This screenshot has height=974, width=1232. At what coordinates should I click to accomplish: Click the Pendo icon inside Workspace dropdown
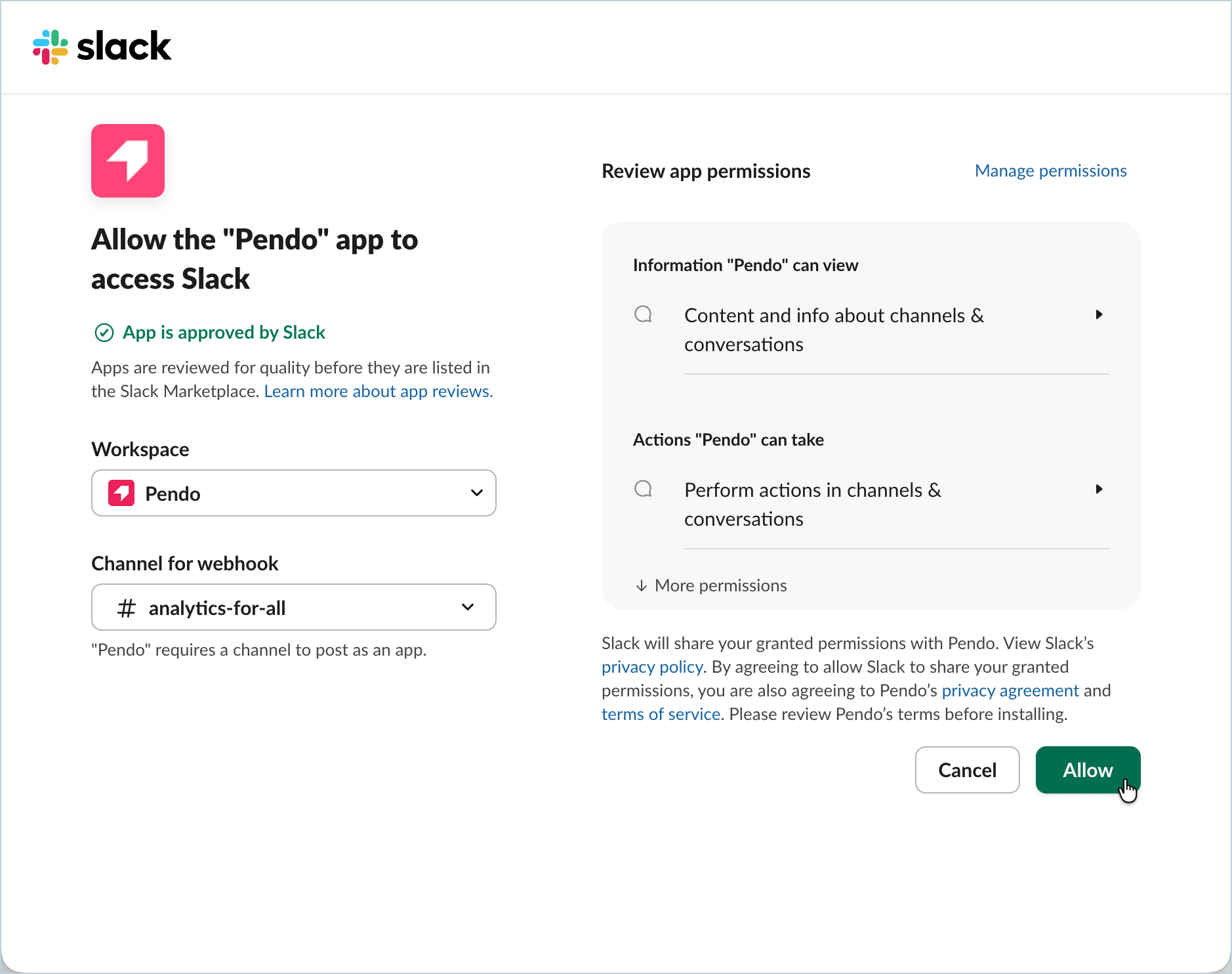pyautogui.click(x=121, y=493)
